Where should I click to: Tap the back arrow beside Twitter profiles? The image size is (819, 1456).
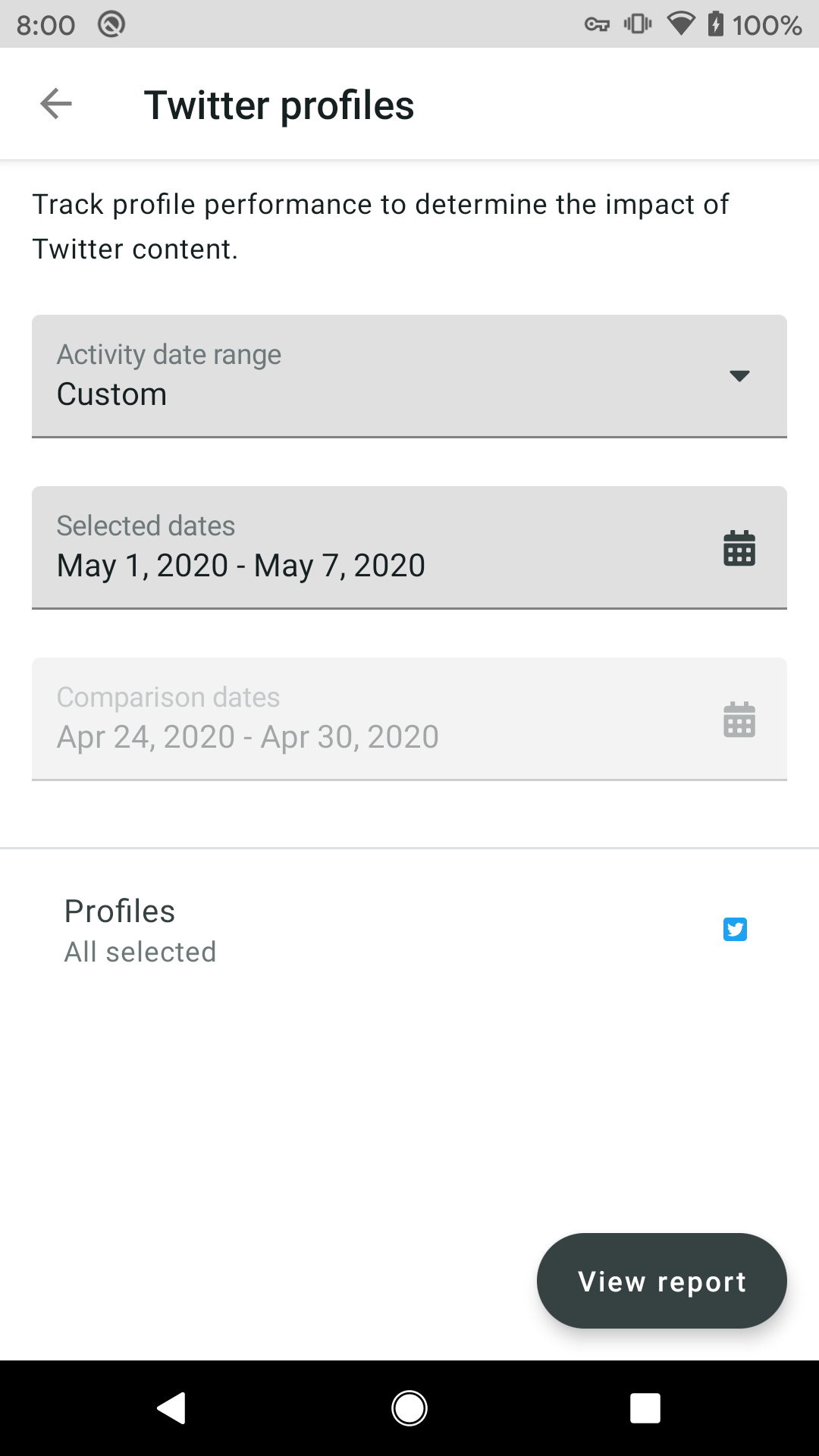pos(56,104)
